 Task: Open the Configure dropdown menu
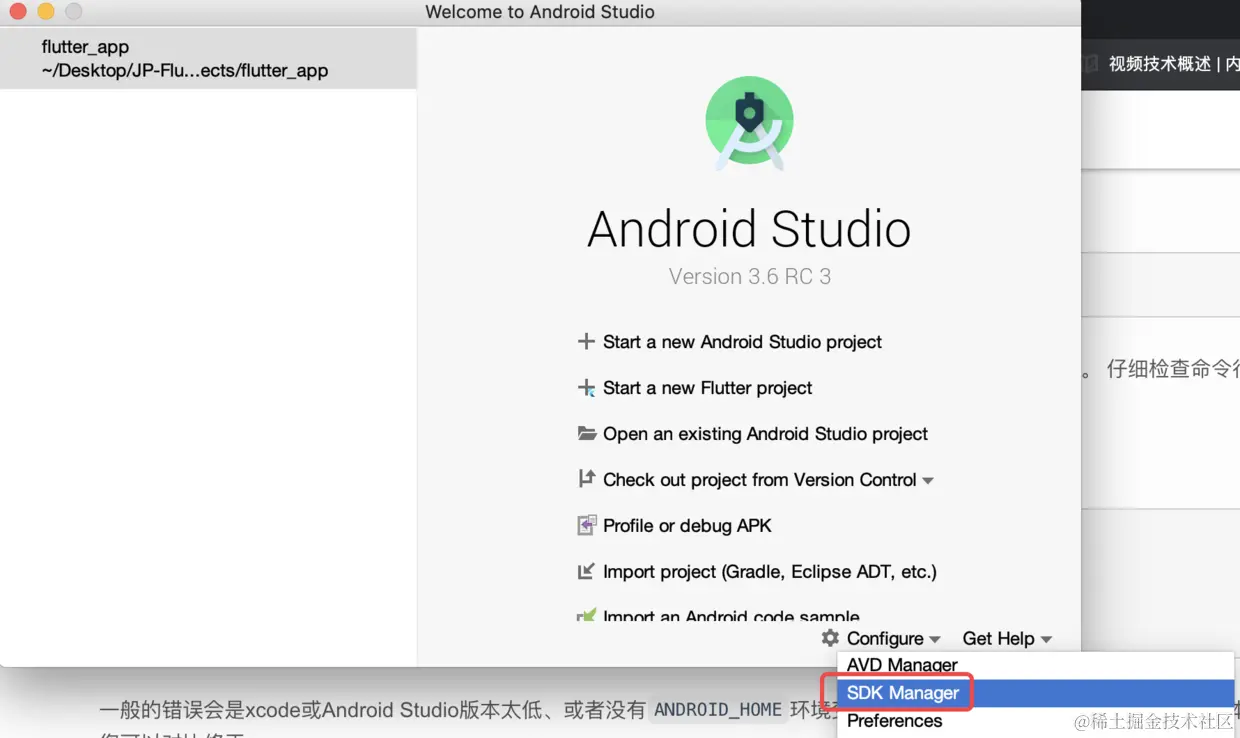point(893,638)
